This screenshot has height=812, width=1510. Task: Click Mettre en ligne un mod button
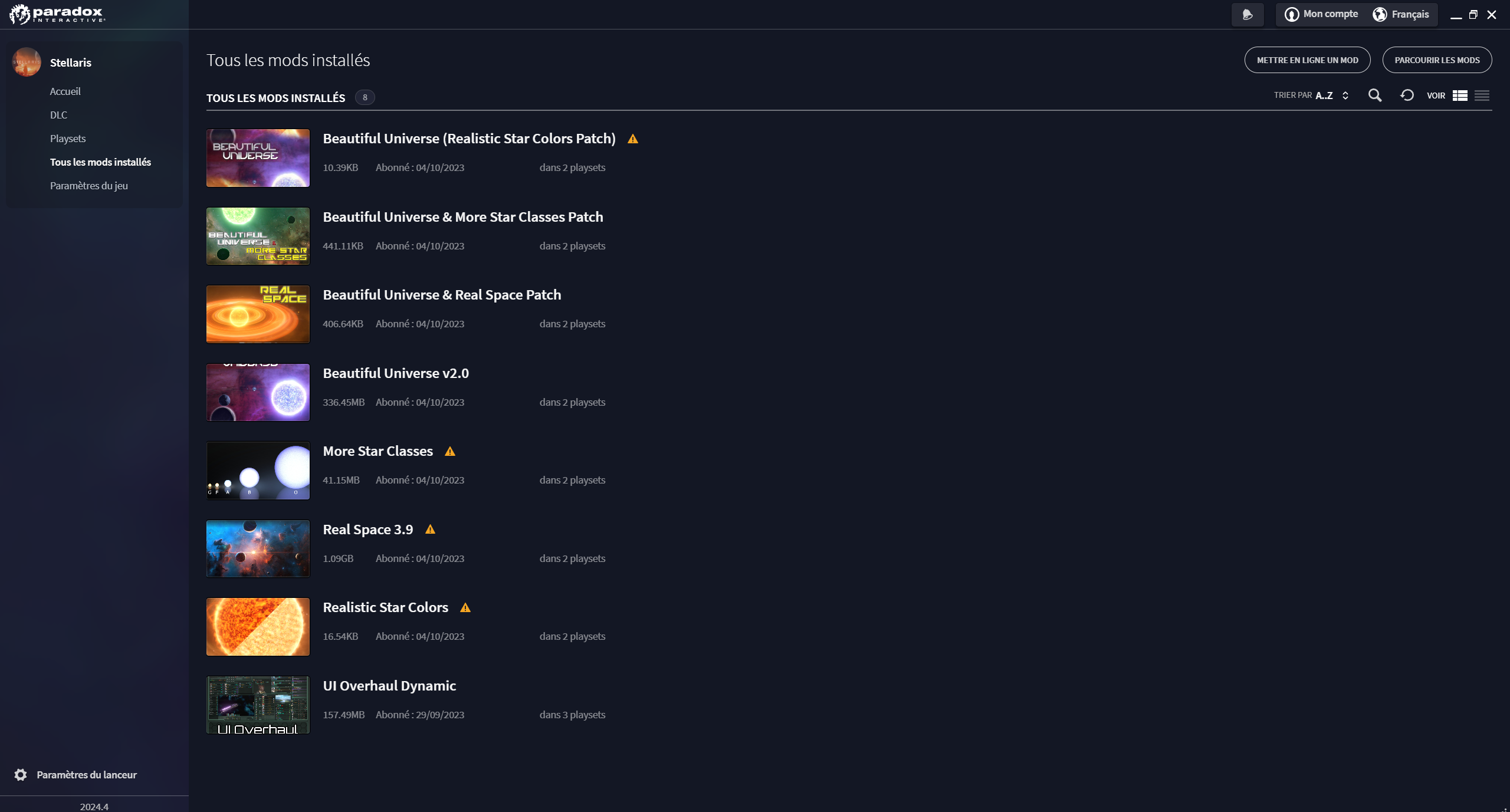[1308, 60]
